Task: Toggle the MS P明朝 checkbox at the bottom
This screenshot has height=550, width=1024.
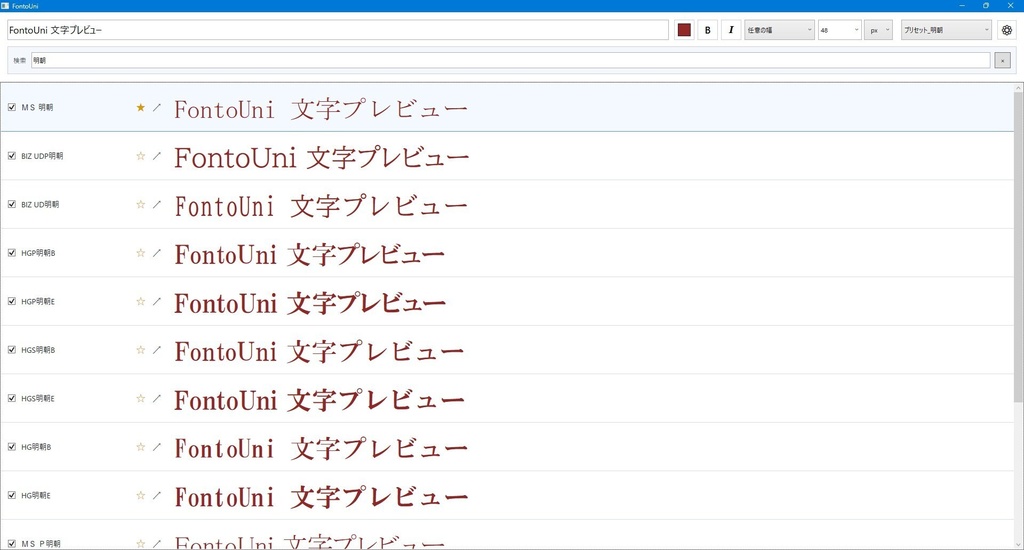Action: [x=12, y=543]
